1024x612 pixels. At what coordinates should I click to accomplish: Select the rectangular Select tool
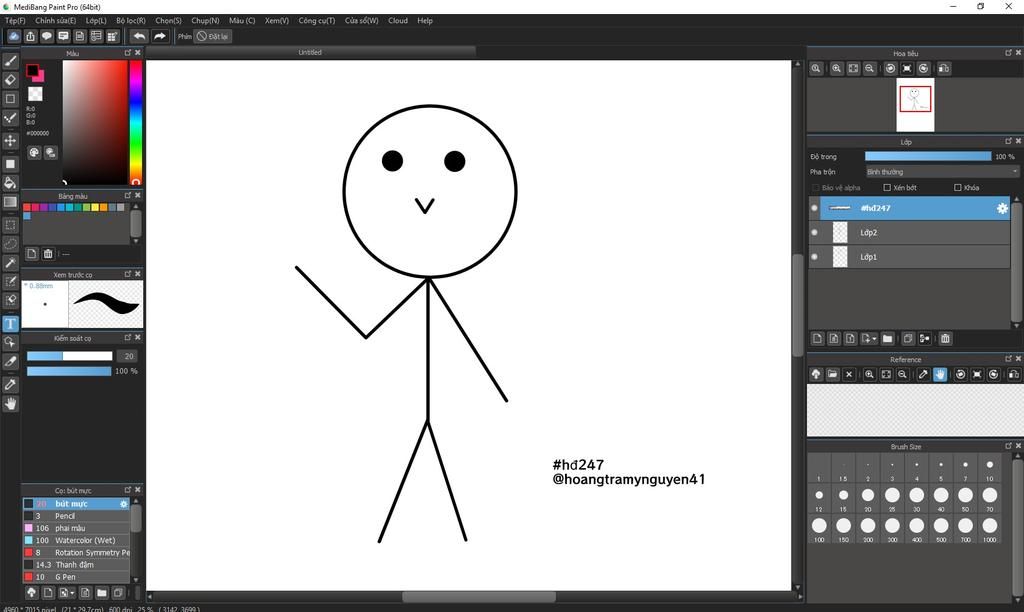pyautogui.click(x=10, y=225)
